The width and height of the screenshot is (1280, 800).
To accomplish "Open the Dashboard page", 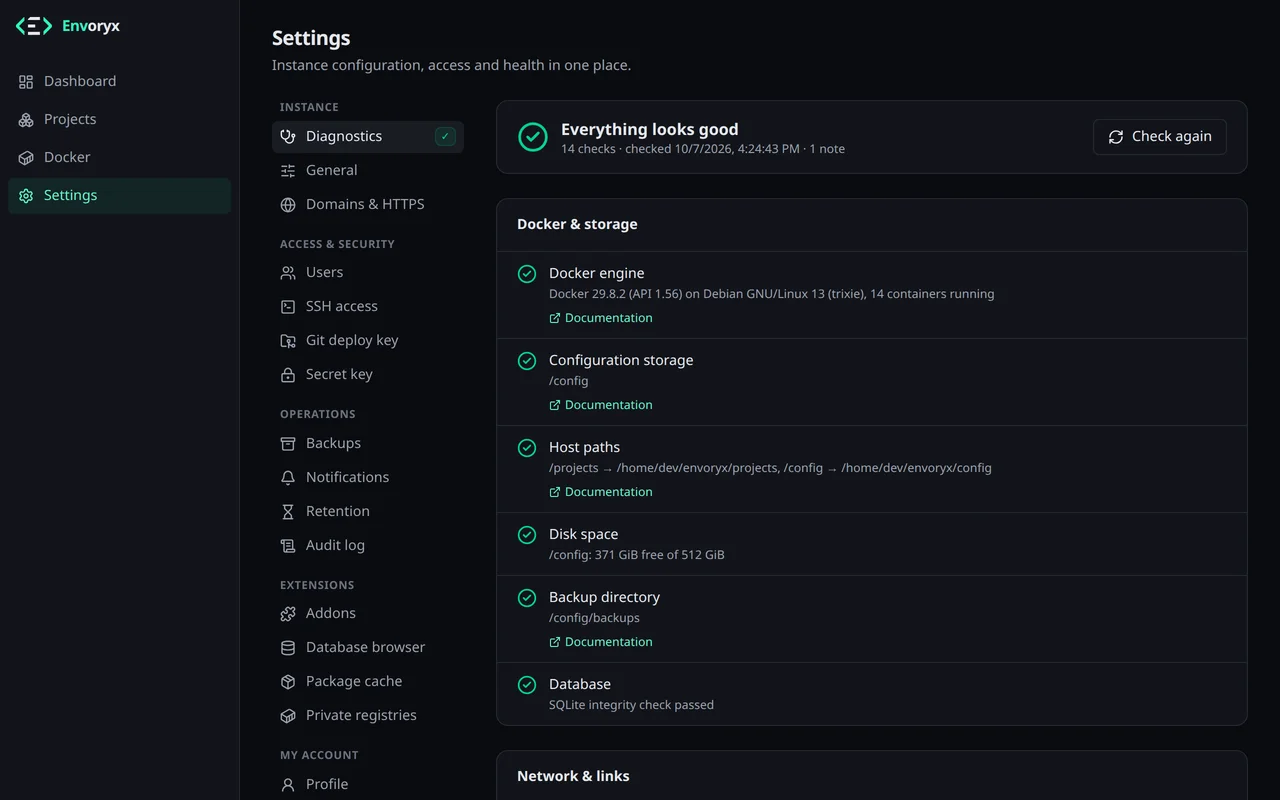I will [120, 82].
